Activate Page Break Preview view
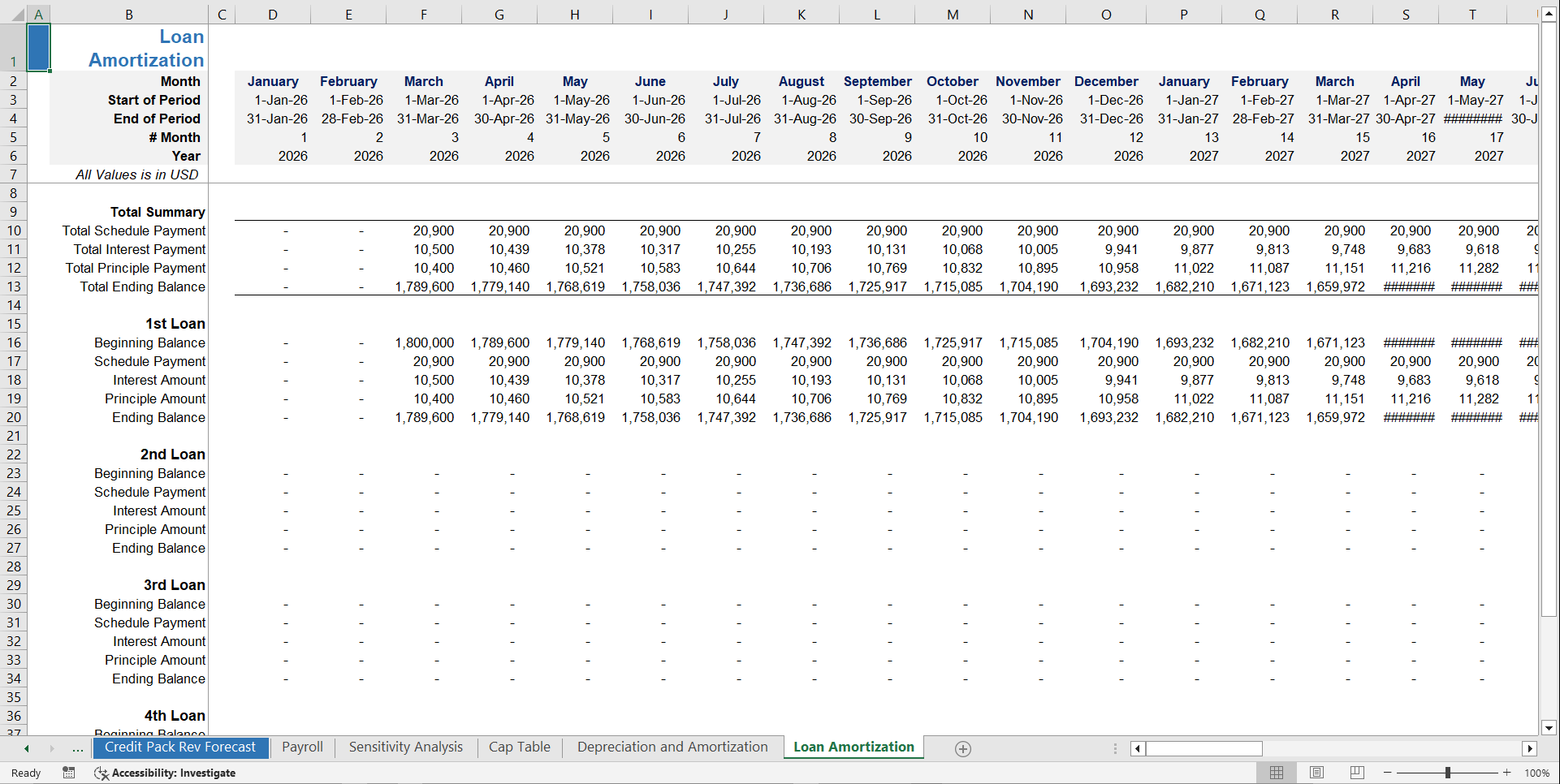The image size is (1560, 784). coord(1355,773)
